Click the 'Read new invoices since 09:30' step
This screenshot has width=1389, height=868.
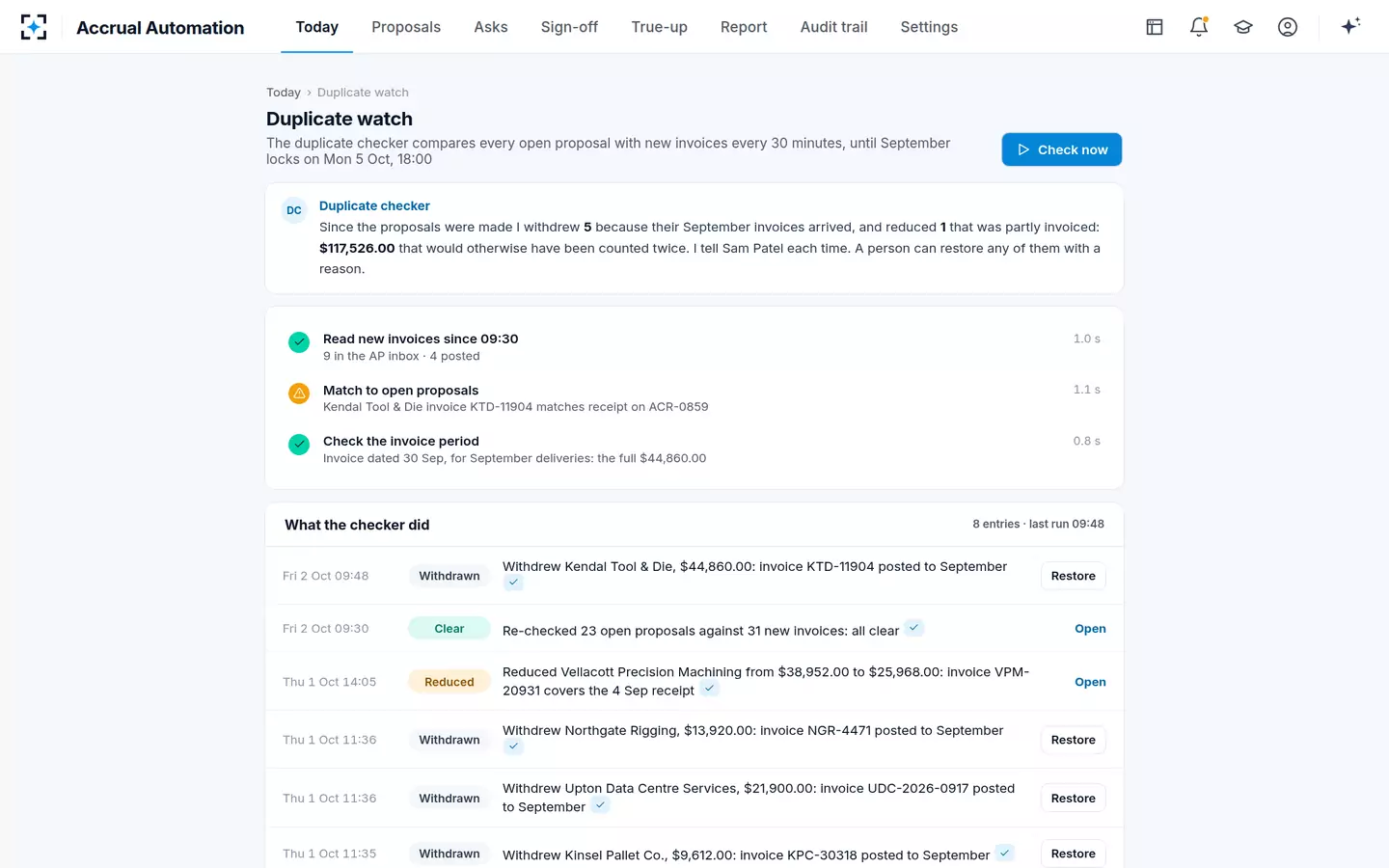(421, 339)
